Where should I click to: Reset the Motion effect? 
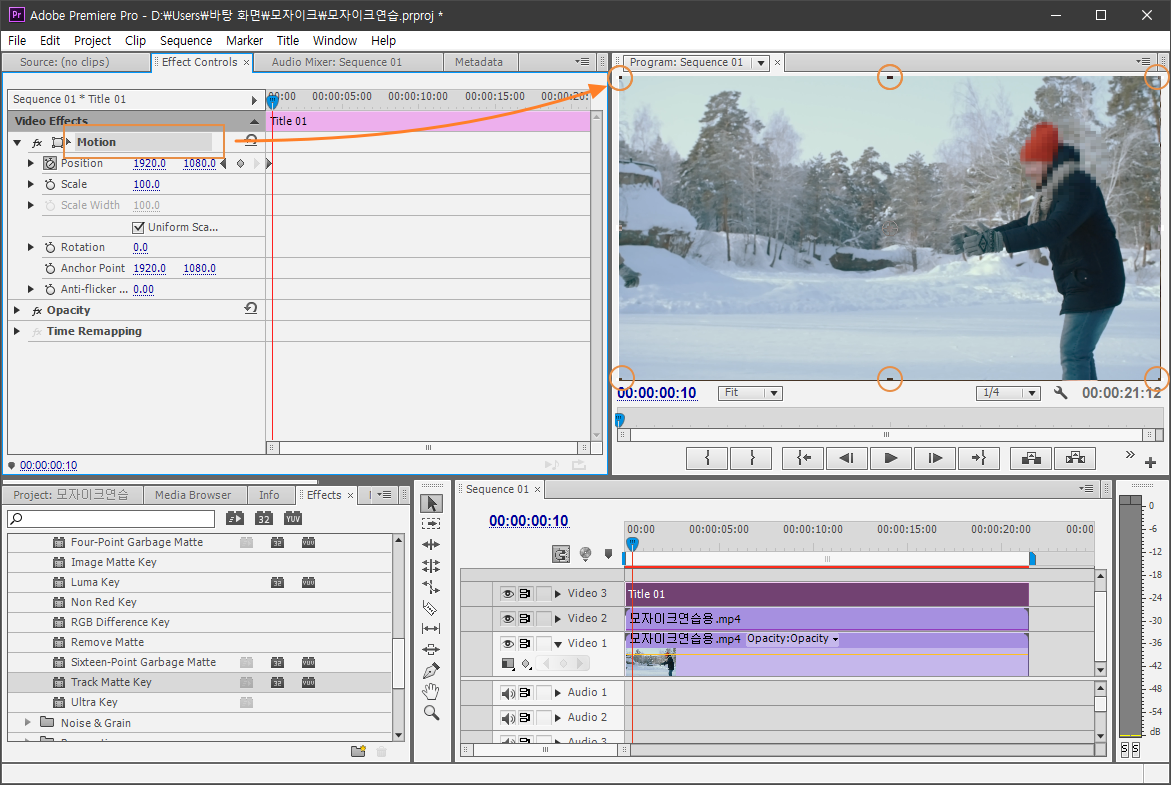click(x=251, y=140)
